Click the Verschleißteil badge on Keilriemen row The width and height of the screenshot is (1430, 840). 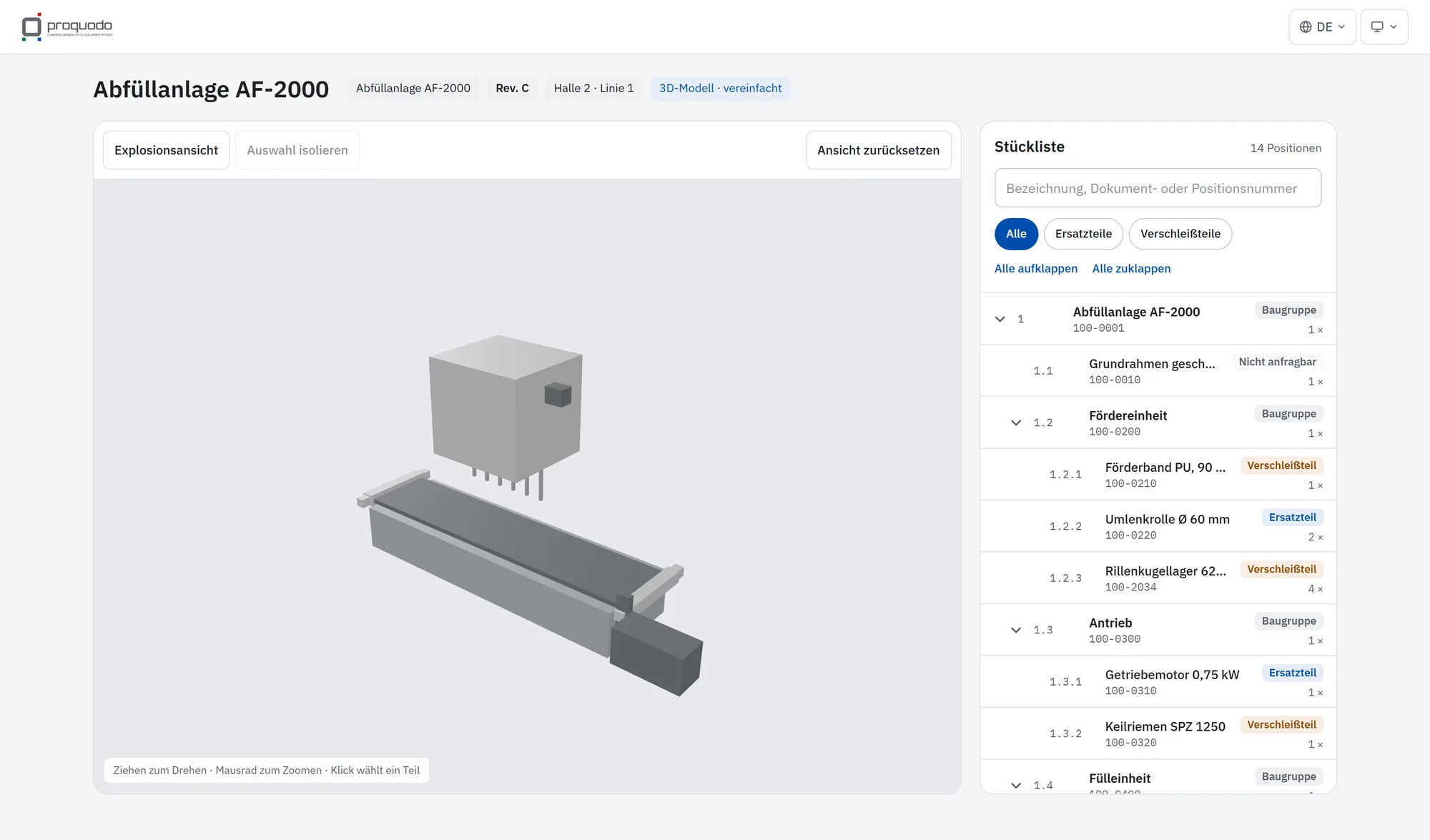point(1281,725)
